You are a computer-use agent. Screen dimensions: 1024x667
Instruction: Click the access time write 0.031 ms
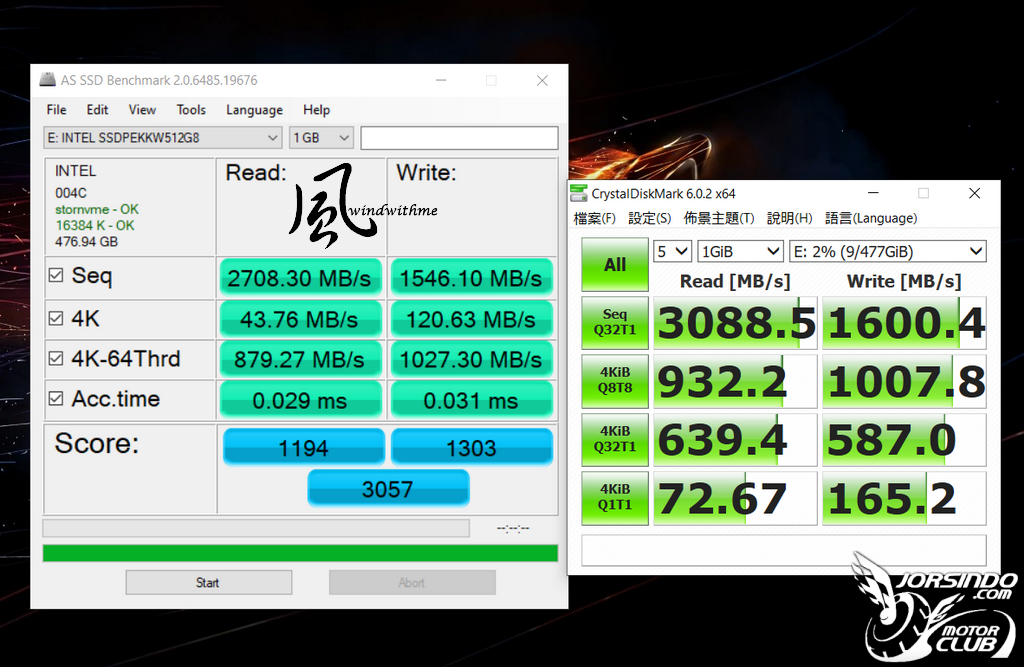click(x=471, y=400)
